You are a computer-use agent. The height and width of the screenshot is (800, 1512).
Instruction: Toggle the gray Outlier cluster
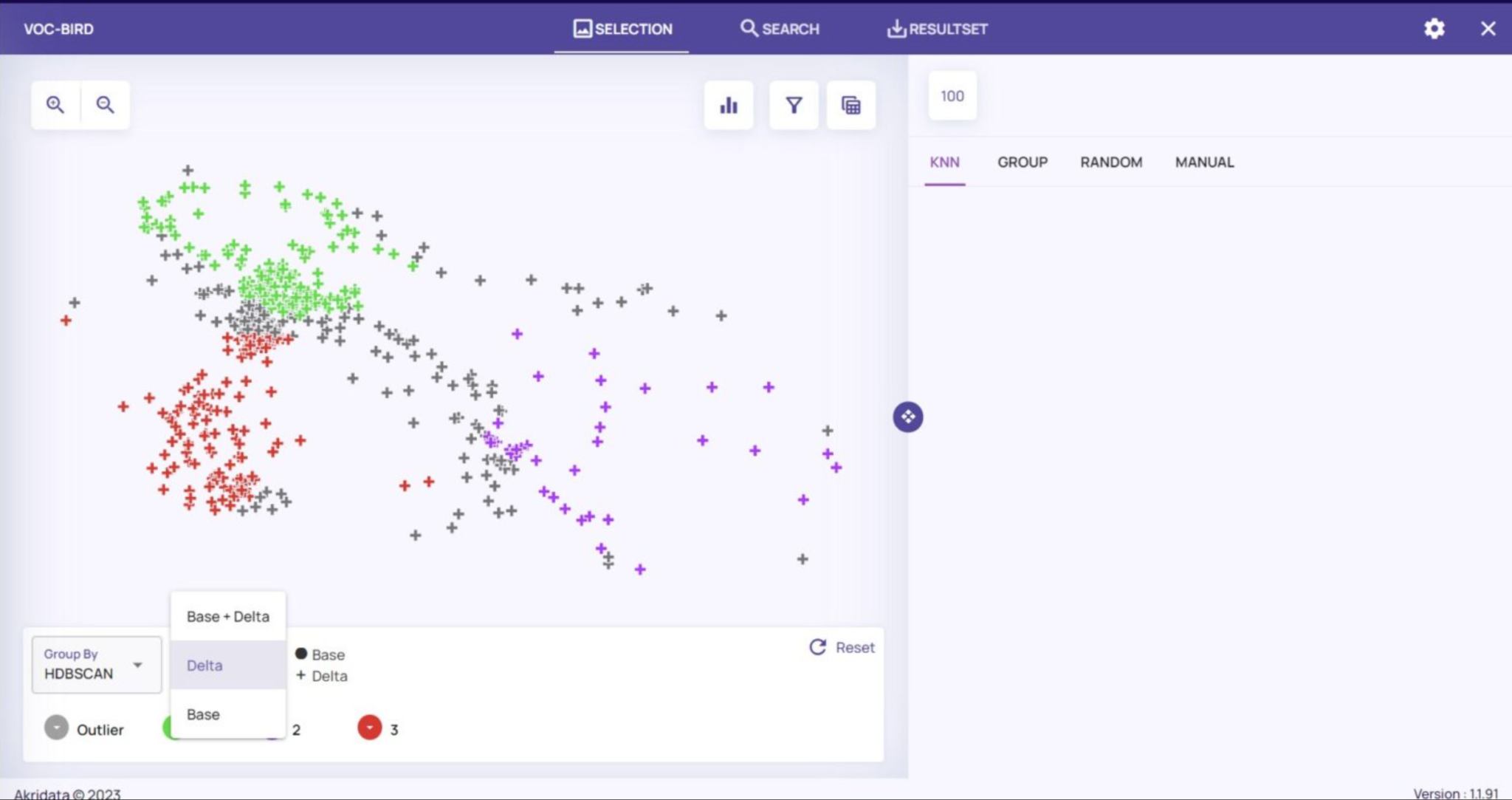tap(57, 728)
